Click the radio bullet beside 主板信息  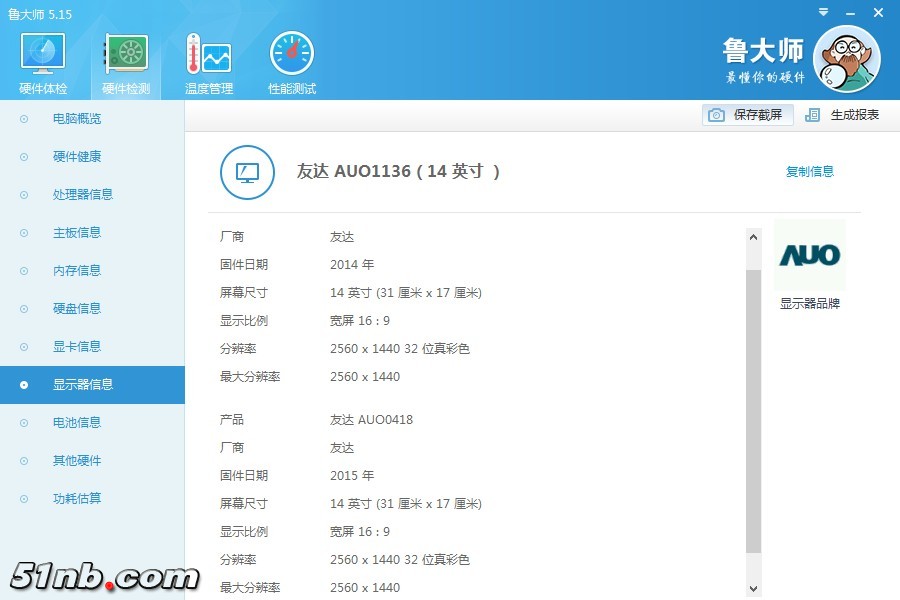24,233
